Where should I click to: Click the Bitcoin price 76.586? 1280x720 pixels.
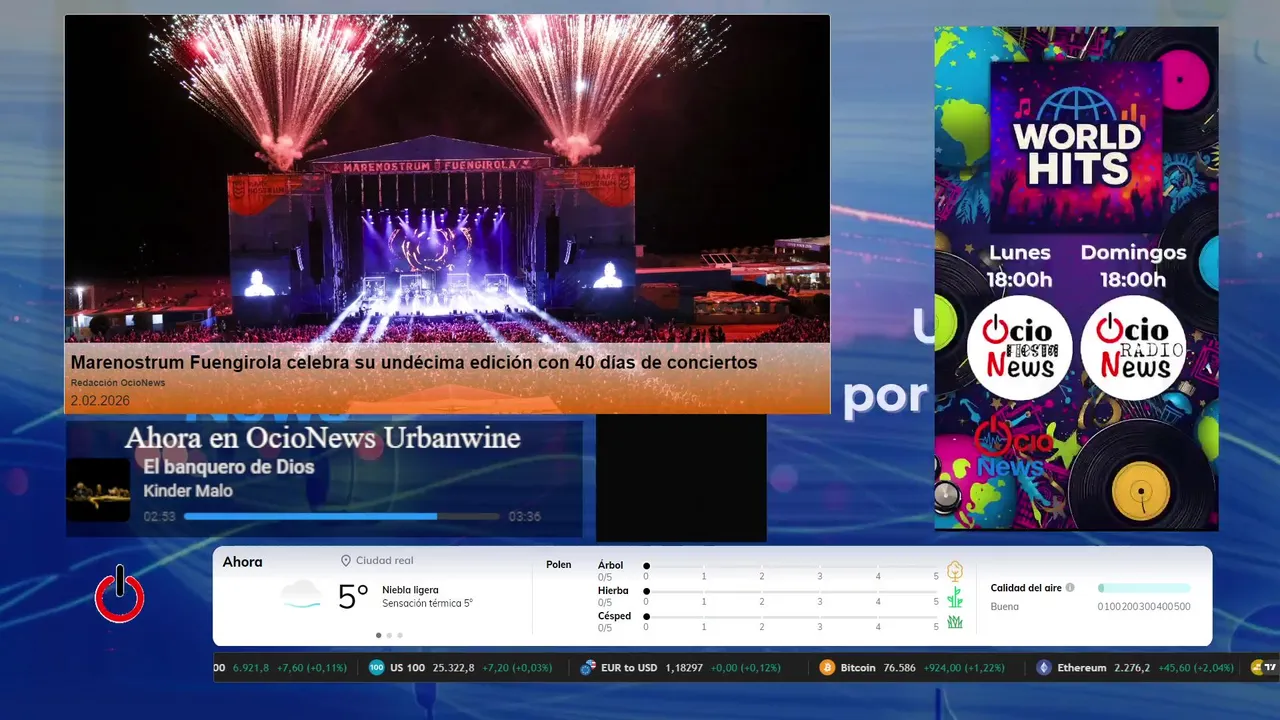(x=899, y=668)
